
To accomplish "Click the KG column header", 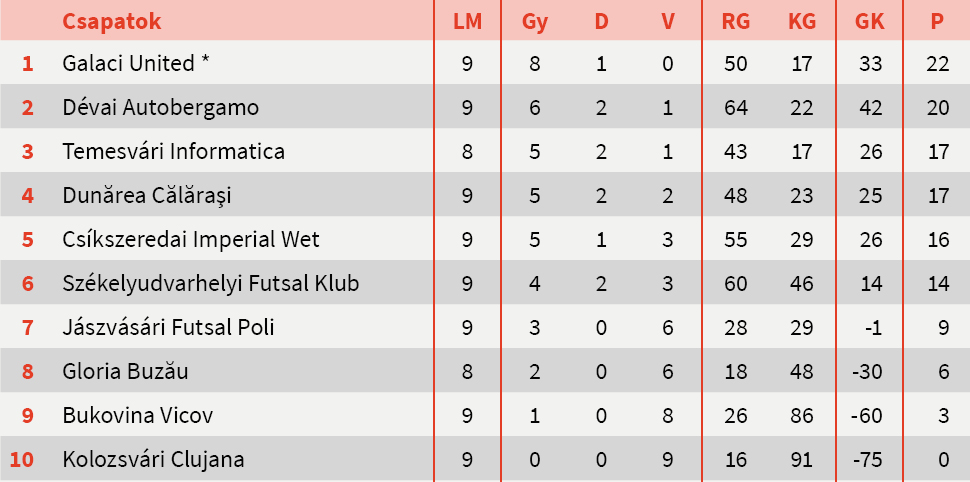I will (x=802, y=21).
